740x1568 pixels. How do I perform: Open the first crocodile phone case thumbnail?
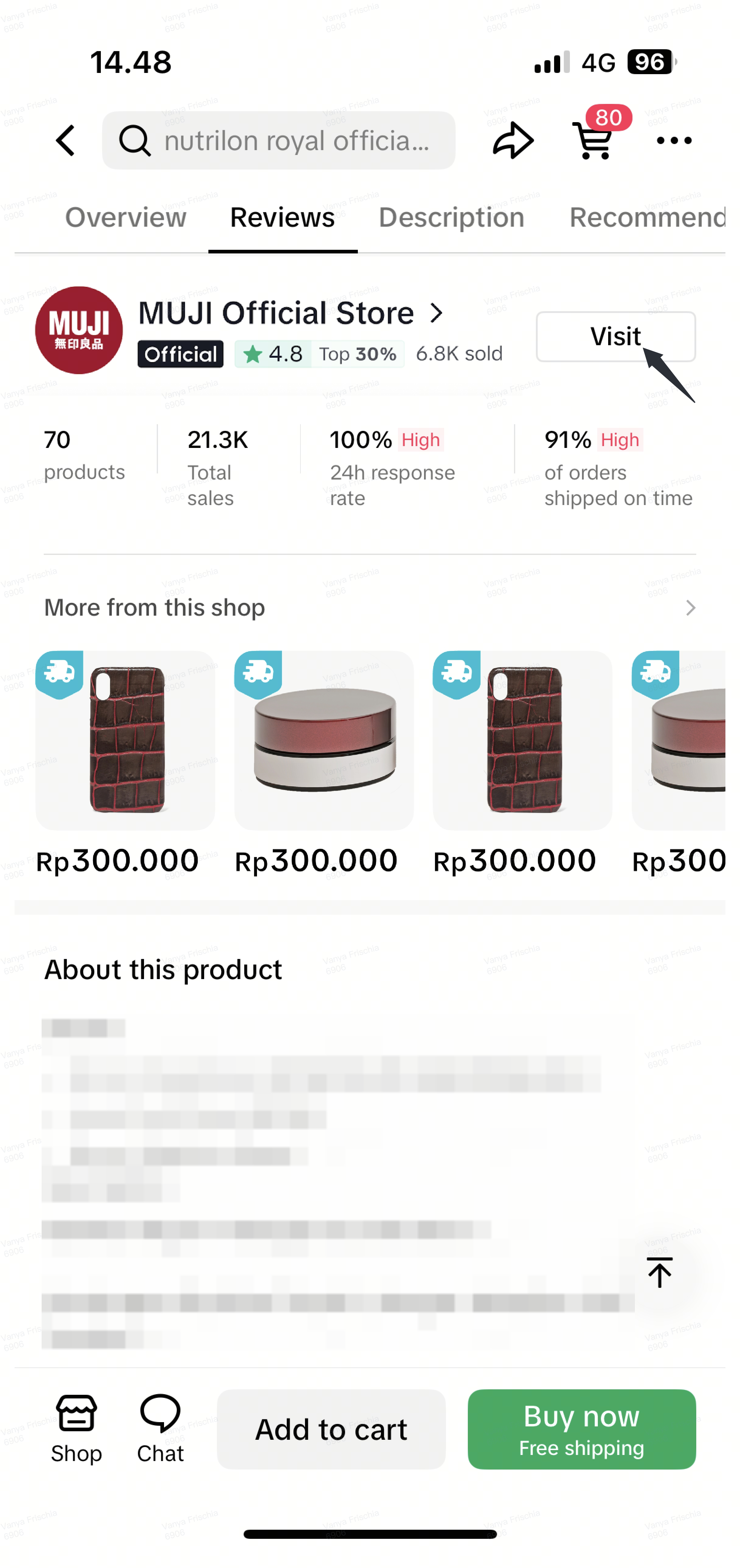[125, 740]
